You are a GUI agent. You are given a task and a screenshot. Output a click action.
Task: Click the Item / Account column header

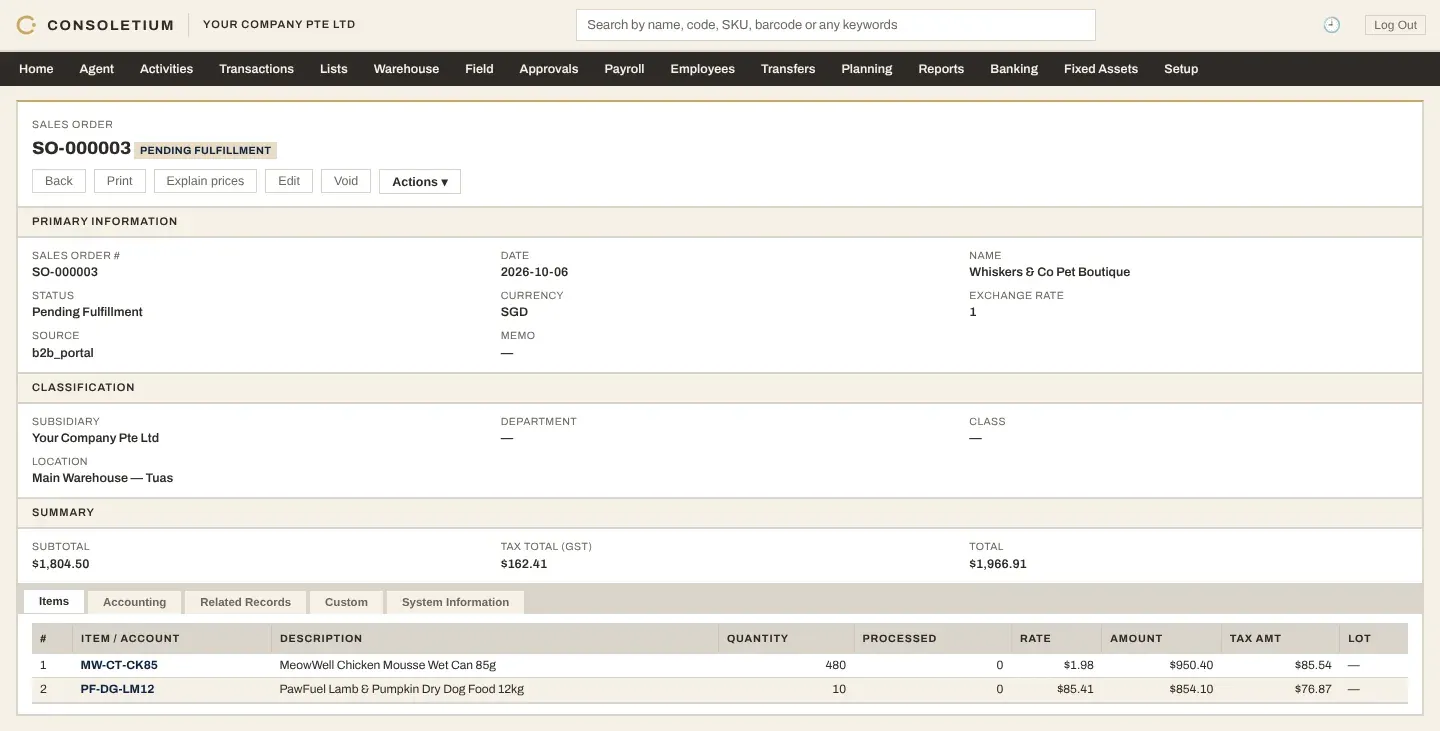[x=171, y=638]
